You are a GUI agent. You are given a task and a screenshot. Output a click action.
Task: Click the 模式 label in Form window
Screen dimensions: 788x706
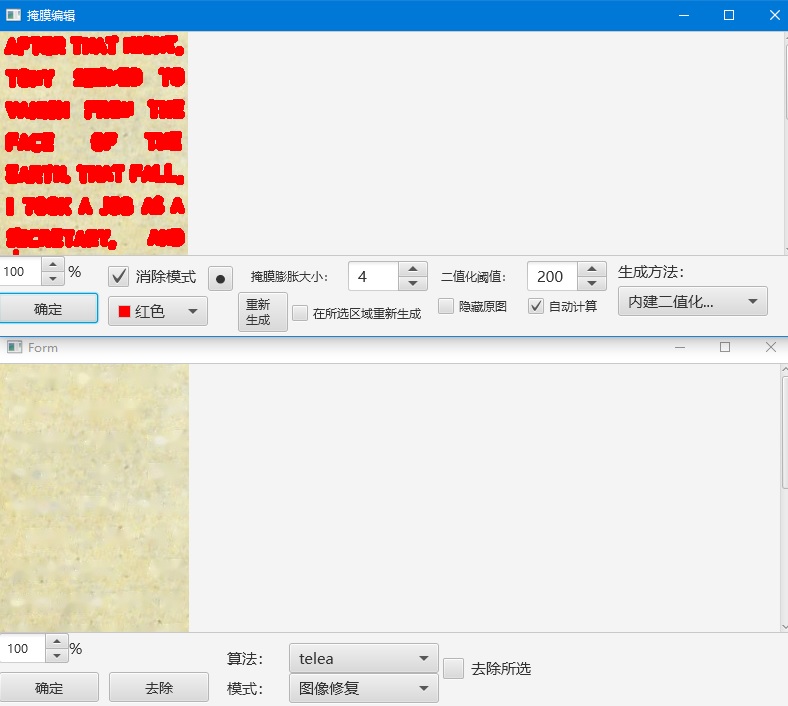(x=245, y=688)
